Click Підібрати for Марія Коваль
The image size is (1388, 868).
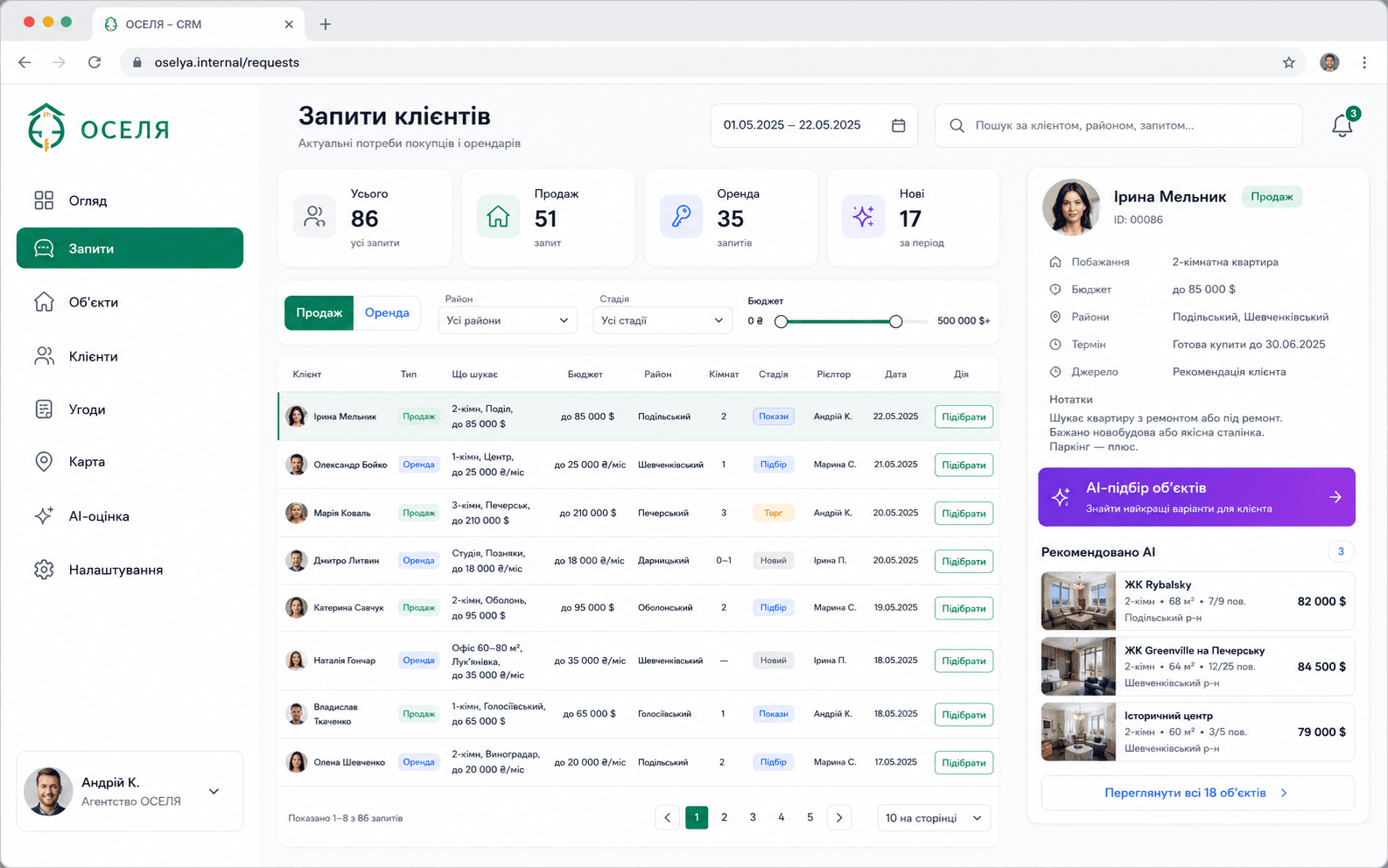[964, 513]
